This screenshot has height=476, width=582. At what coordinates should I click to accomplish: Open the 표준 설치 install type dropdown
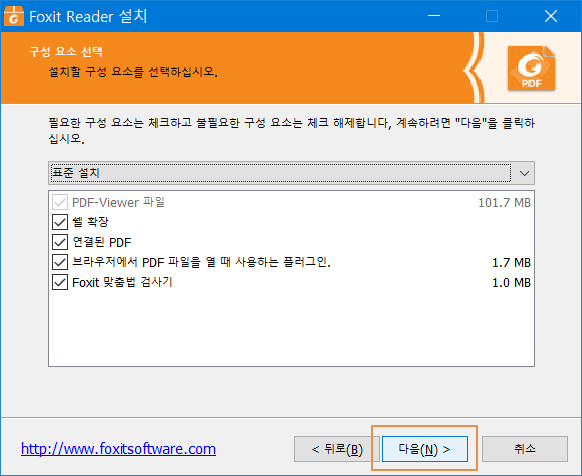tap(291, 173)
